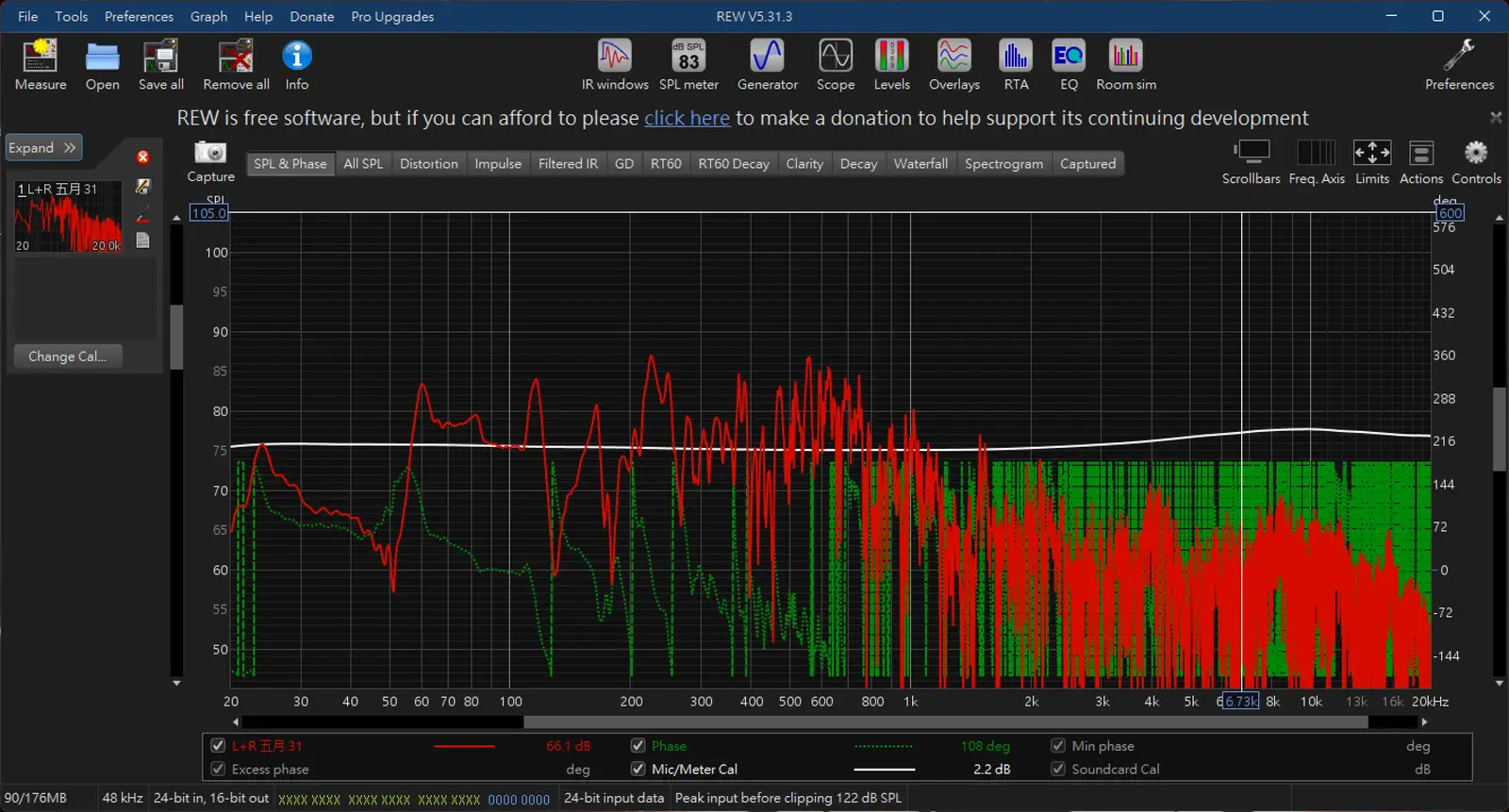Capture graph image with camera icon
The width and height of the screenshot is (1509, 812).
coord(210,152)
